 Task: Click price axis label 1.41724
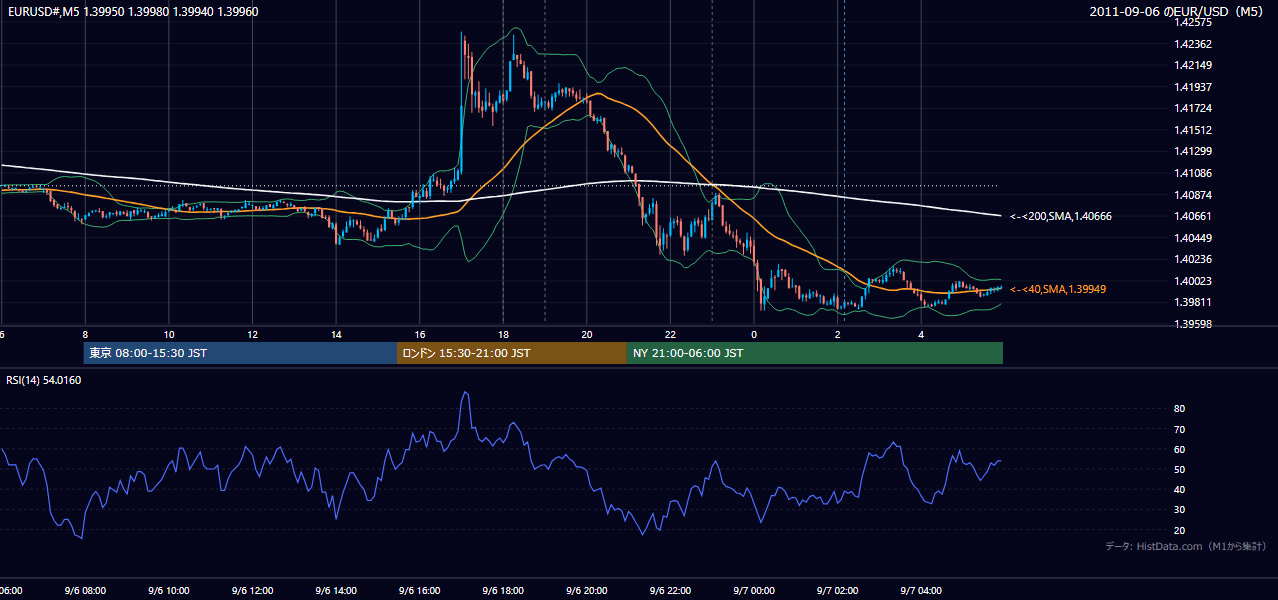click(x=1192, y=108)
